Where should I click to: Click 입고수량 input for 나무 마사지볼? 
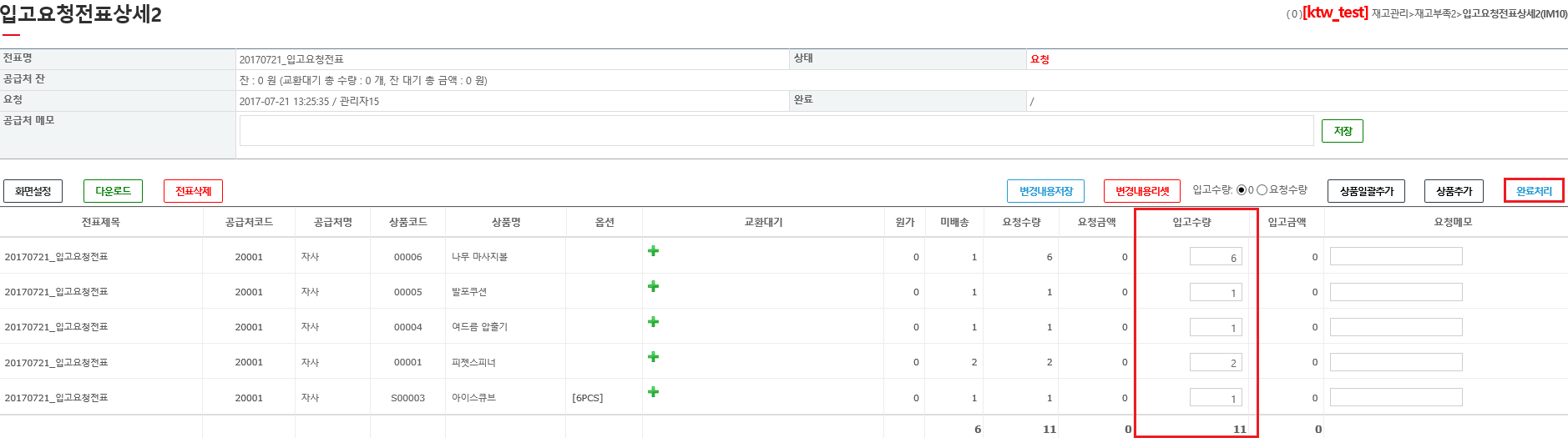click(x=1216, y=257)
